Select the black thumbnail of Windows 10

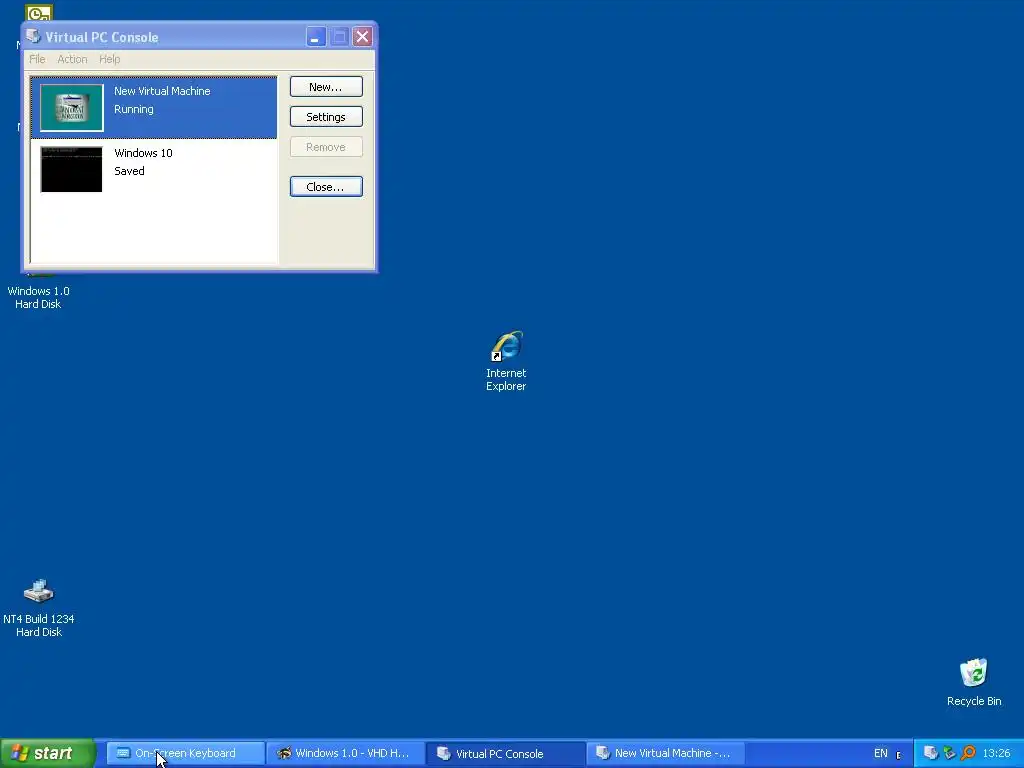(x=72, y=169)
